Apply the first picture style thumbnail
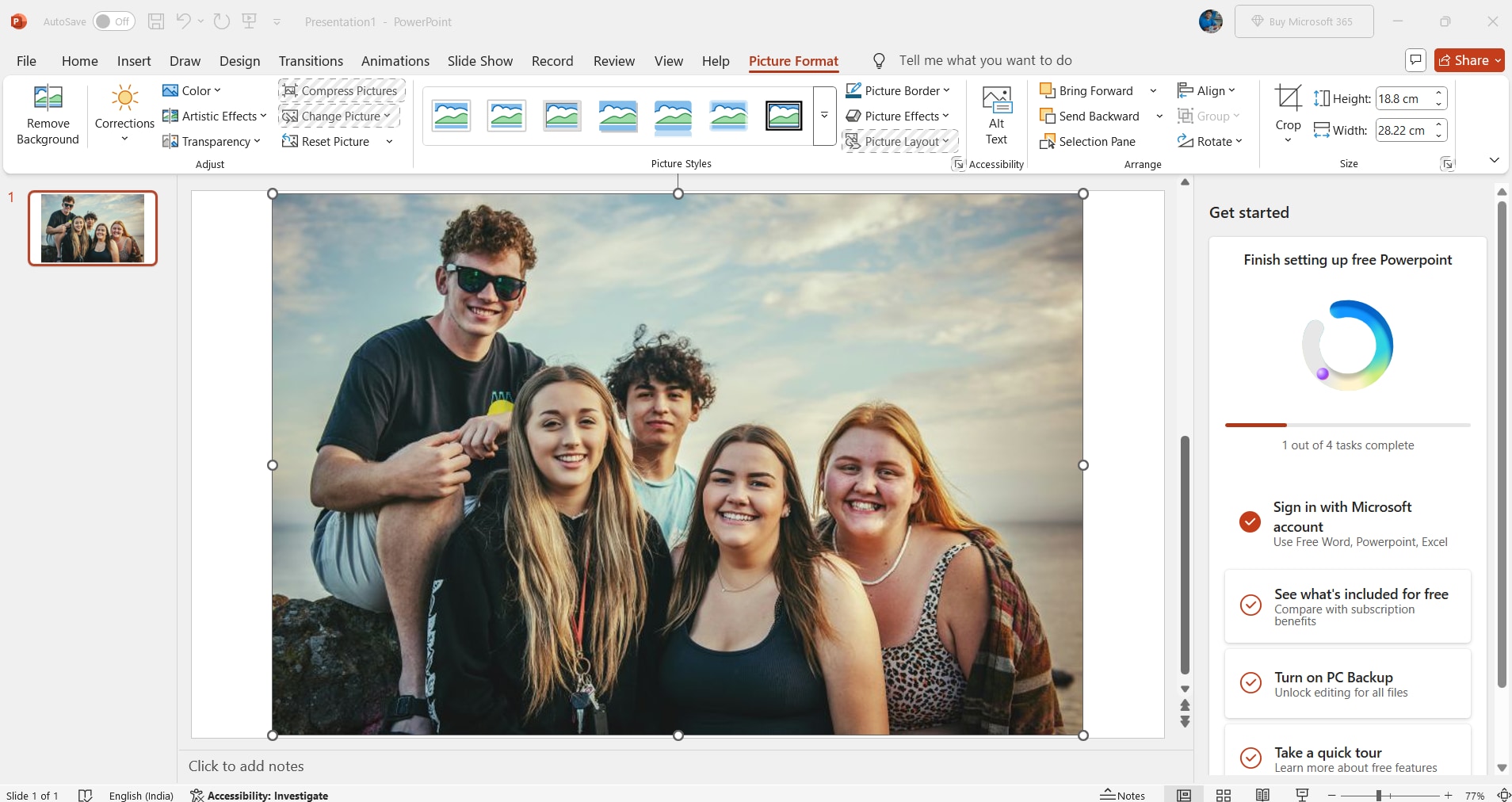Viewport: 1512px width, 802px height. (x=452, y=116)
